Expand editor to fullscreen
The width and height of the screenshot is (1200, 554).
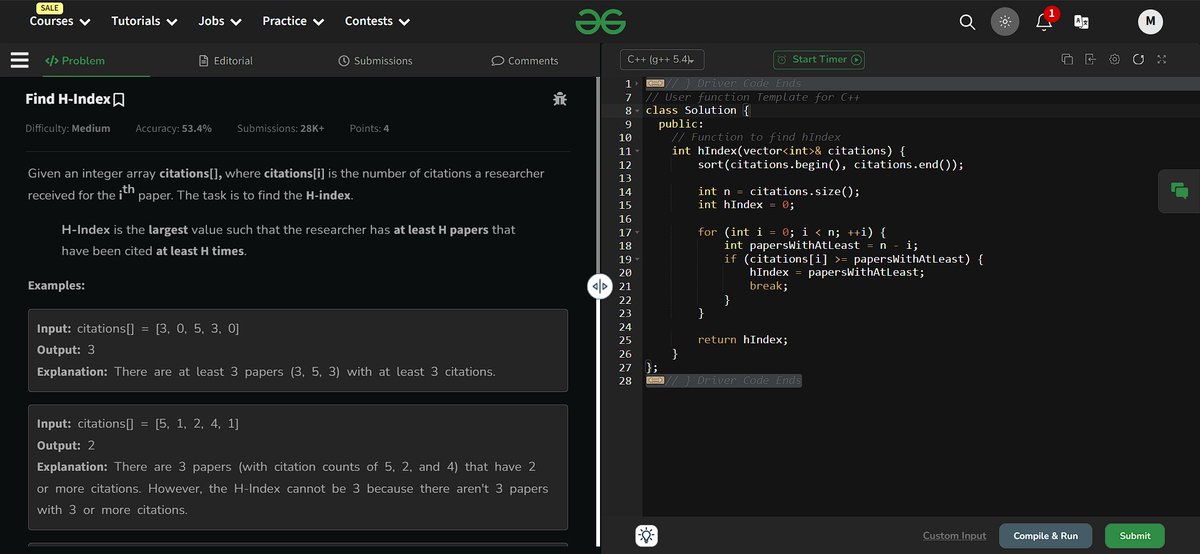tap(1162, 60)
